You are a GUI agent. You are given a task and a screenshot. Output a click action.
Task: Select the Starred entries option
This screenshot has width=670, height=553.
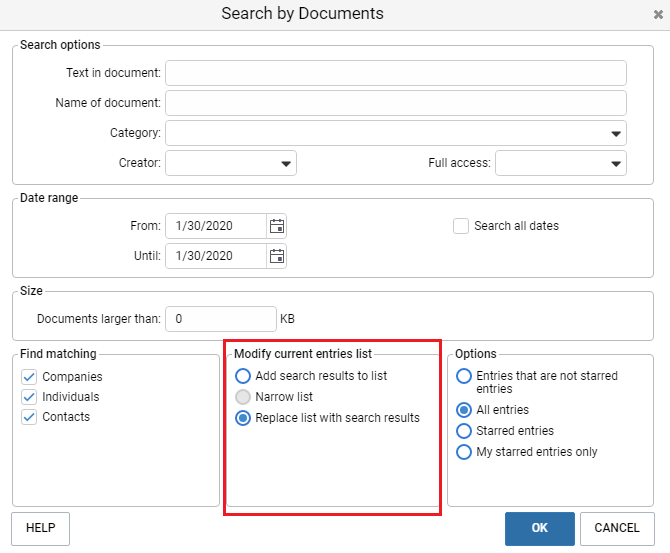click(x=464, y=431)
